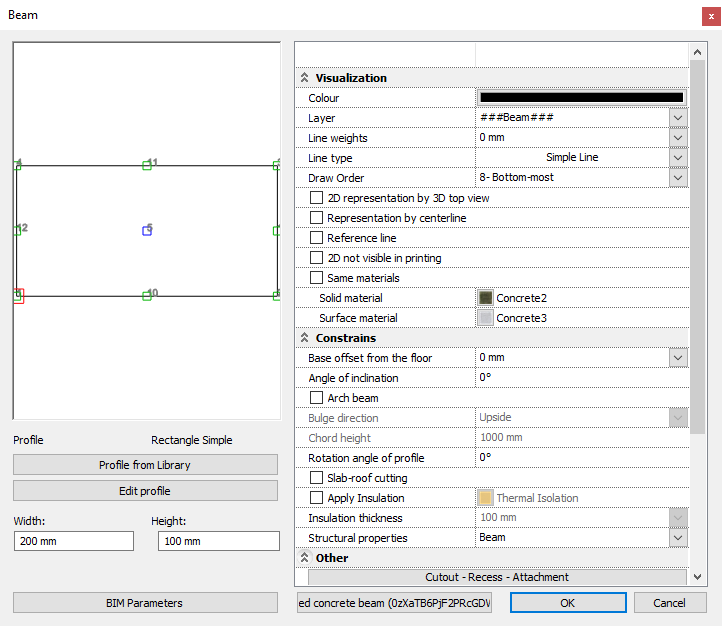Click the Height input field
The height and width of the screenshot is (626, 722).
coord(219,541)
